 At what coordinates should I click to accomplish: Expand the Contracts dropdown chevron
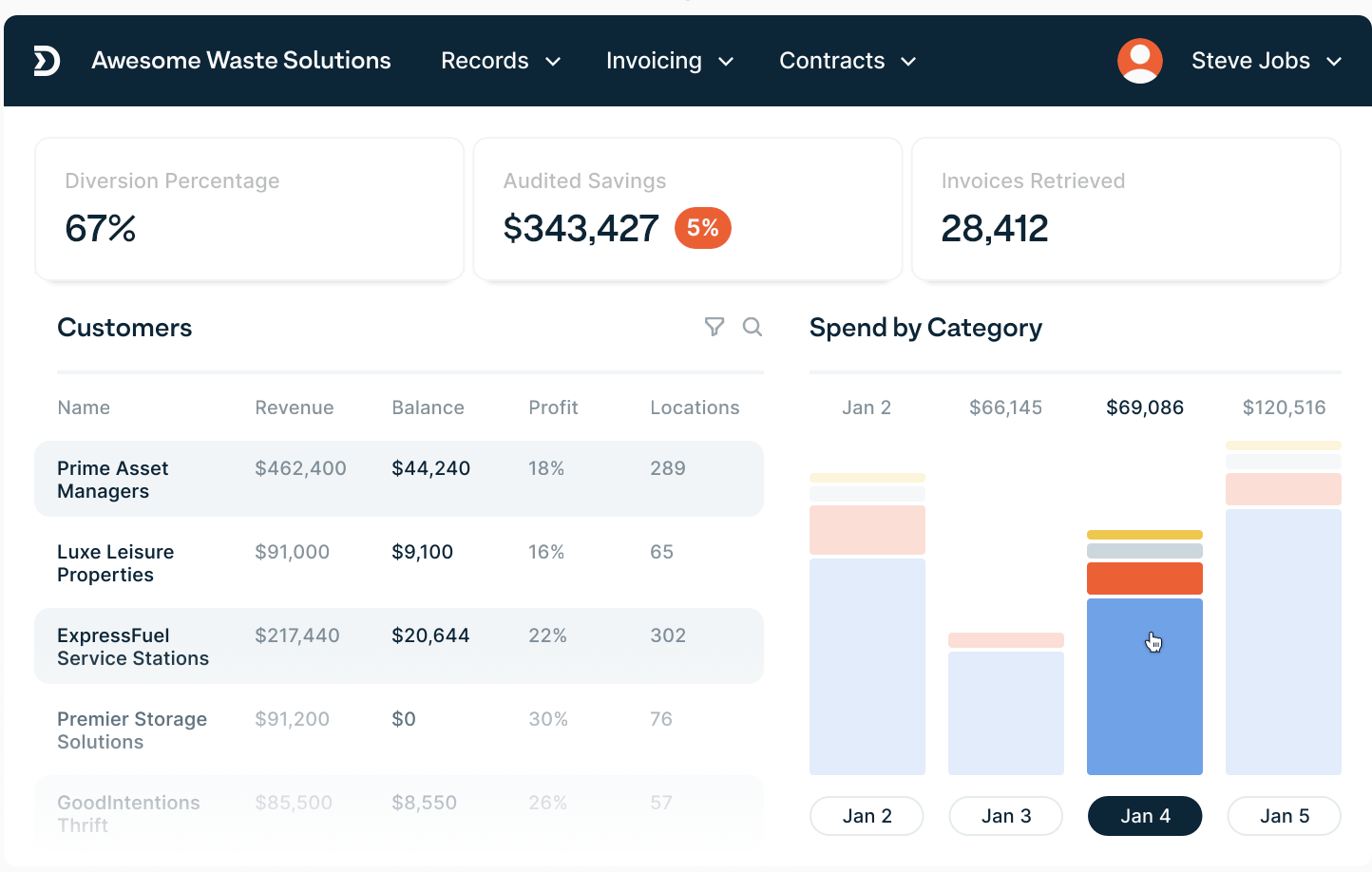[x=907, y=61]
